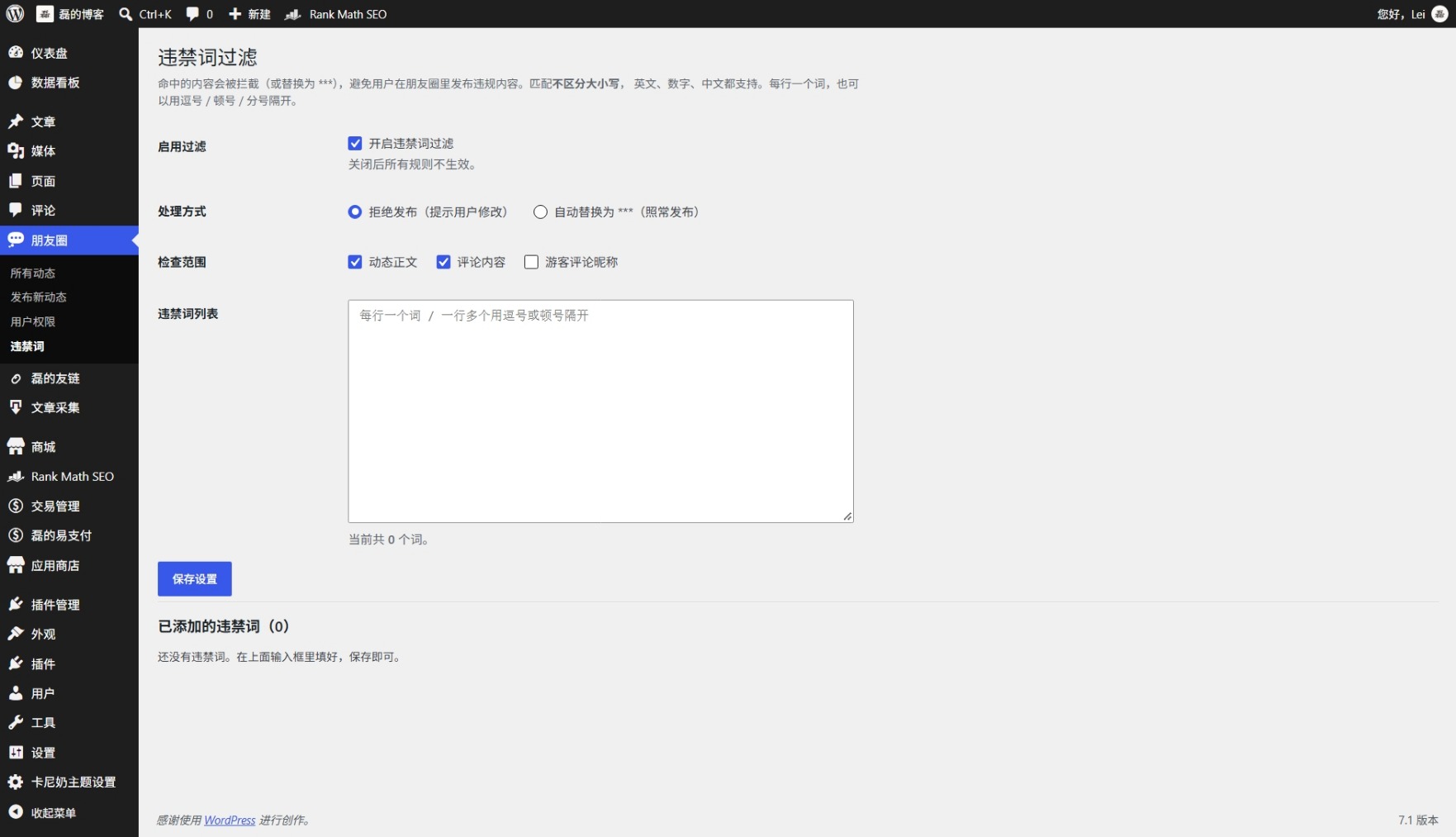Select 自动替换为 *** radio option
1456x837 pixels.
tap(540, 212)
